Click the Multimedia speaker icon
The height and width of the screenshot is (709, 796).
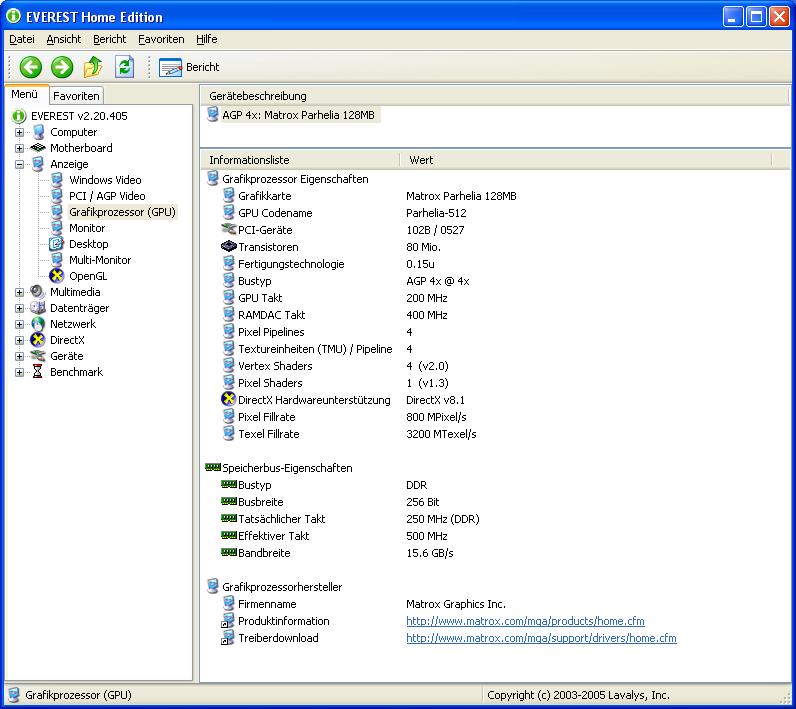click(x=38, y=292)
